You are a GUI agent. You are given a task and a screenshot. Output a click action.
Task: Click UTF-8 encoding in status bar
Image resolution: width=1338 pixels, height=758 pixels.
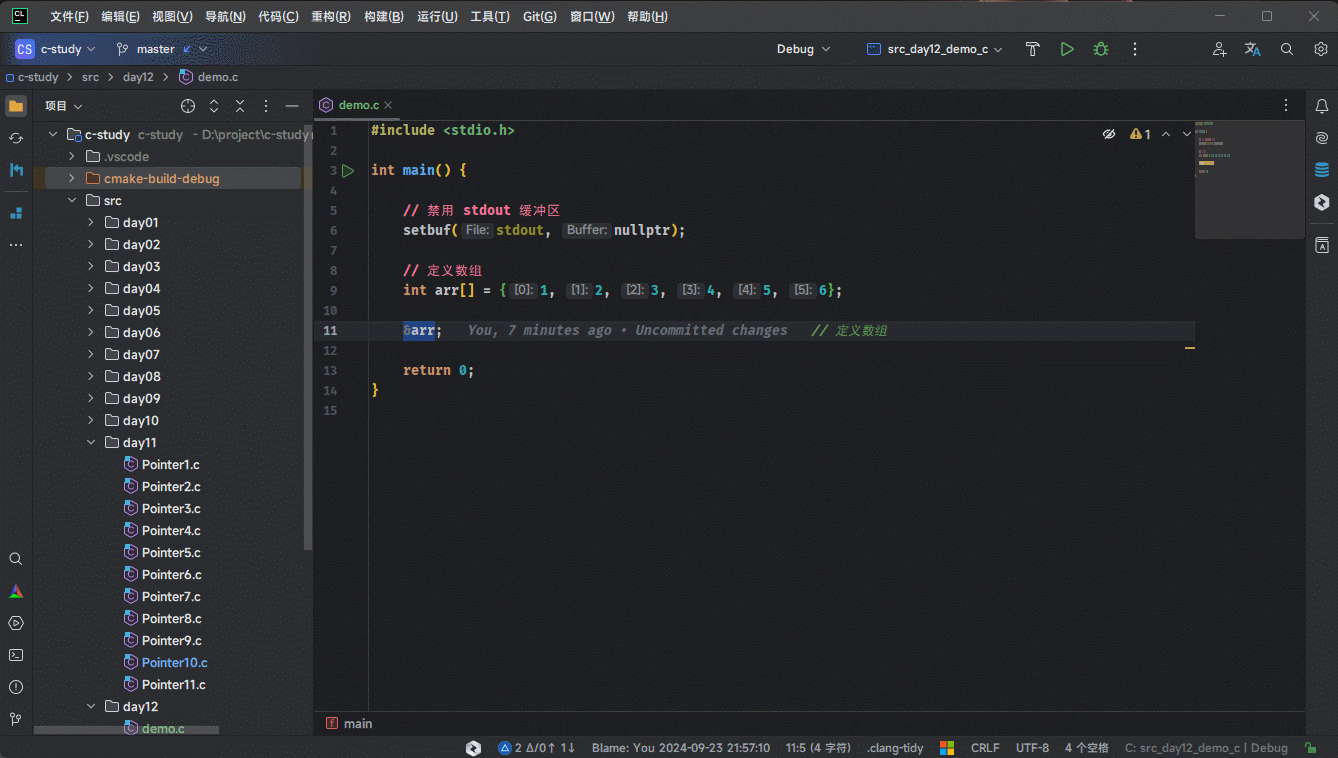coord(1032,748)
